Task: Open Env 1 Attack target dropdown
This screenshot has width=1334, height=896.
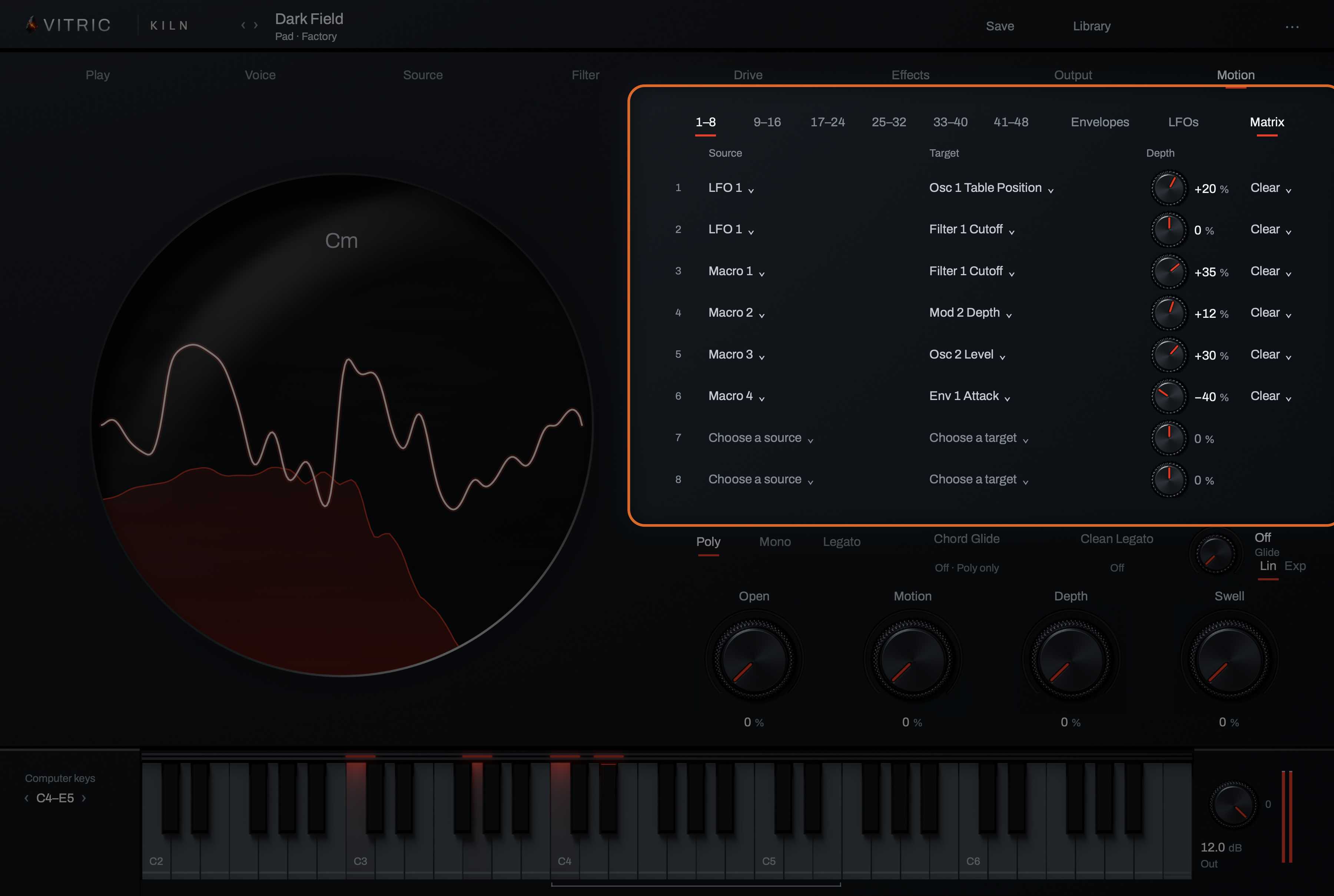Action: pyautogui.click(x=970, y=396)
